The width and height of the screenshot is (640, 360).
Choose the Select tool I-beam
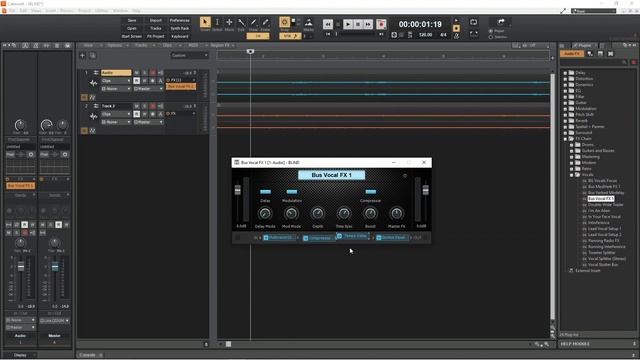click(217, 22)
